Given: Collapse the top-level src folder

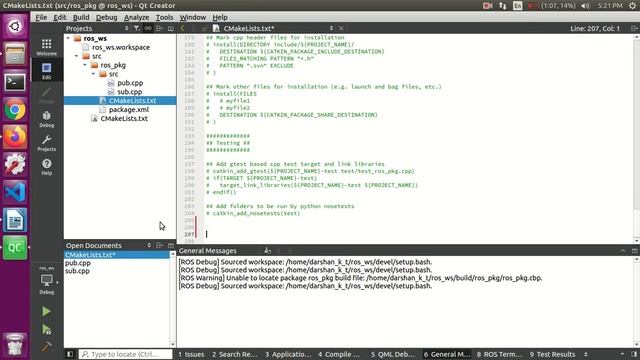Looking at the screenshot, I should (77, 56).
